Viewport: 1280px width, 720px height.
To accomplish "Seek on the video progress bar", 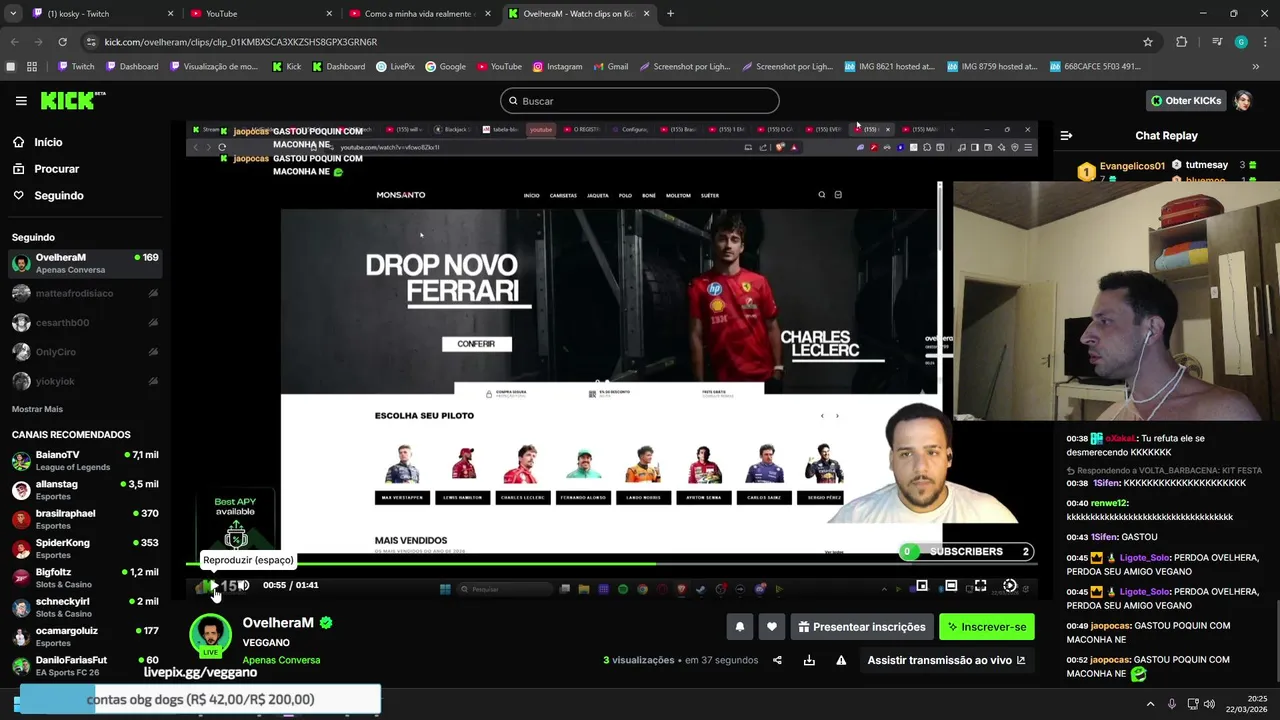I will (x=611, y=564).
